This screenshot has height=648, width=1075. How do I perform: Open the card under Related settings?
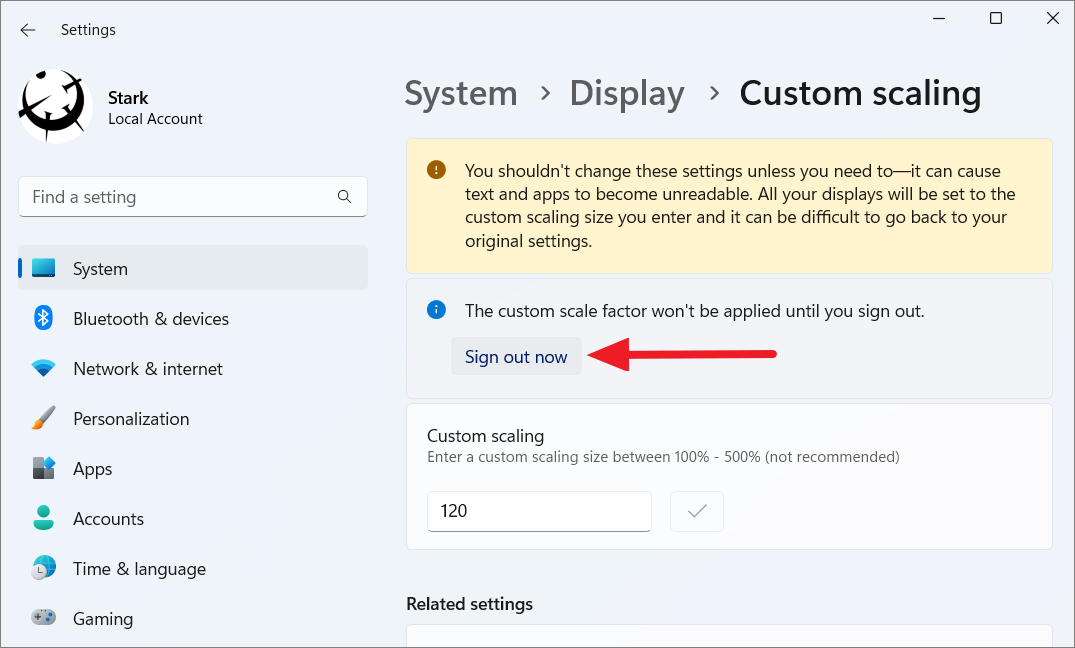tap(728, 640)
